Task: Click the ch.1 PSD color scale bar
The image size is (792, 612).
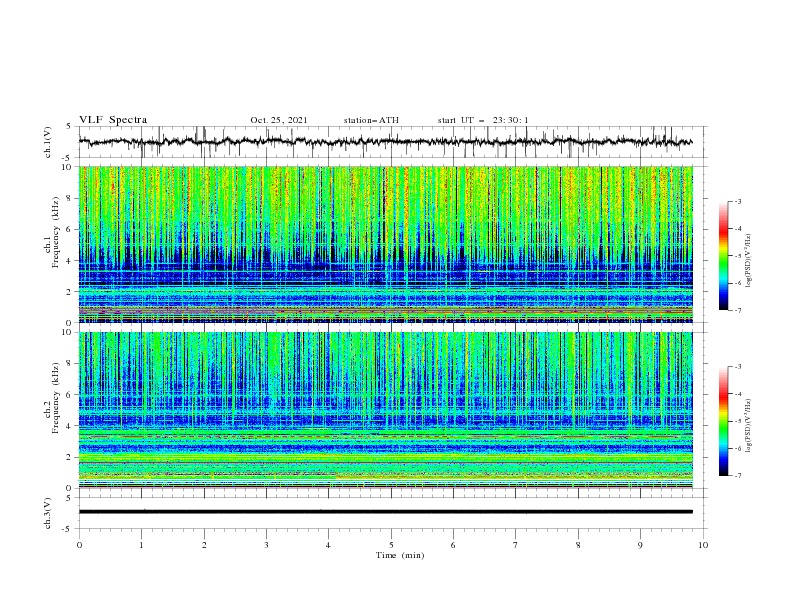Action: pos(723,255)
